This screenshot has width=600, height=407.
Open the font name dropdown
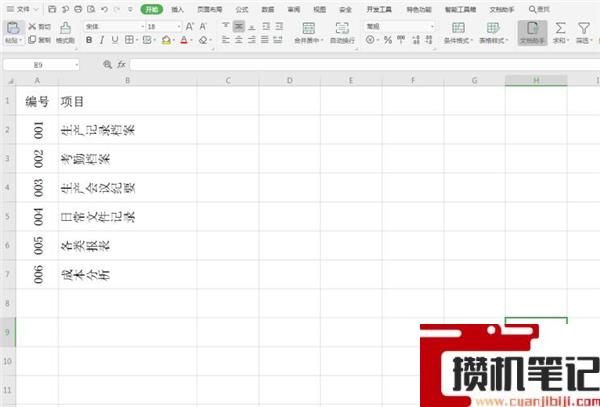pos(142,26)
